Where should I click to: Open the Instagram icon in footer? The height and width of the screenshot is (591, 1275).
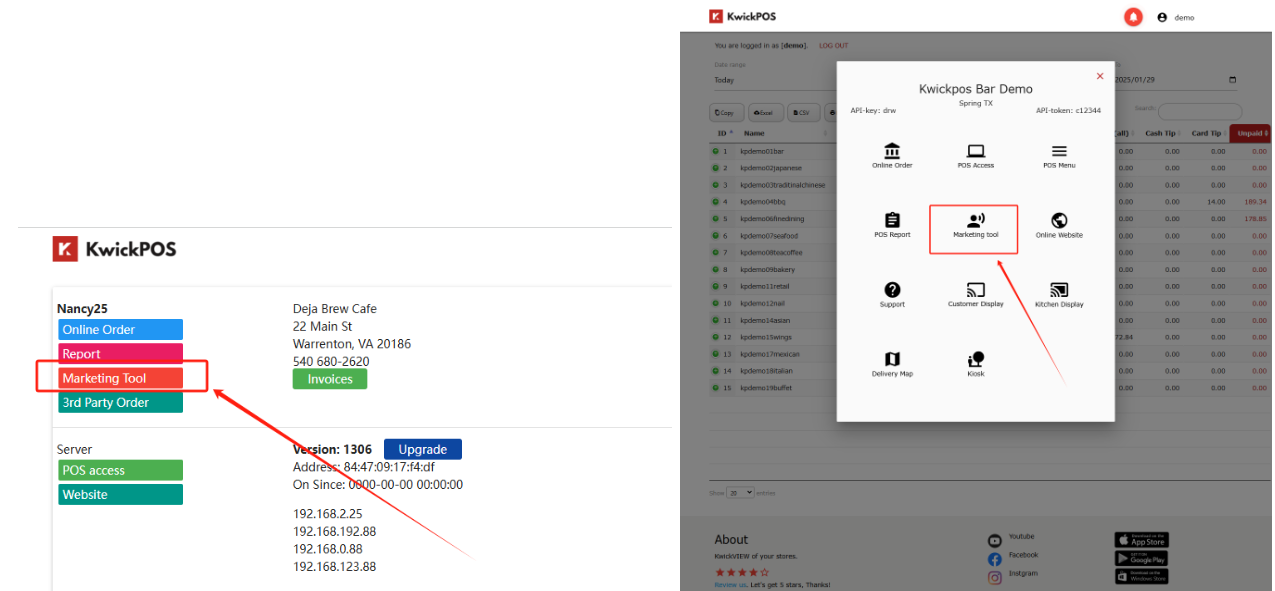pos(994,577)
